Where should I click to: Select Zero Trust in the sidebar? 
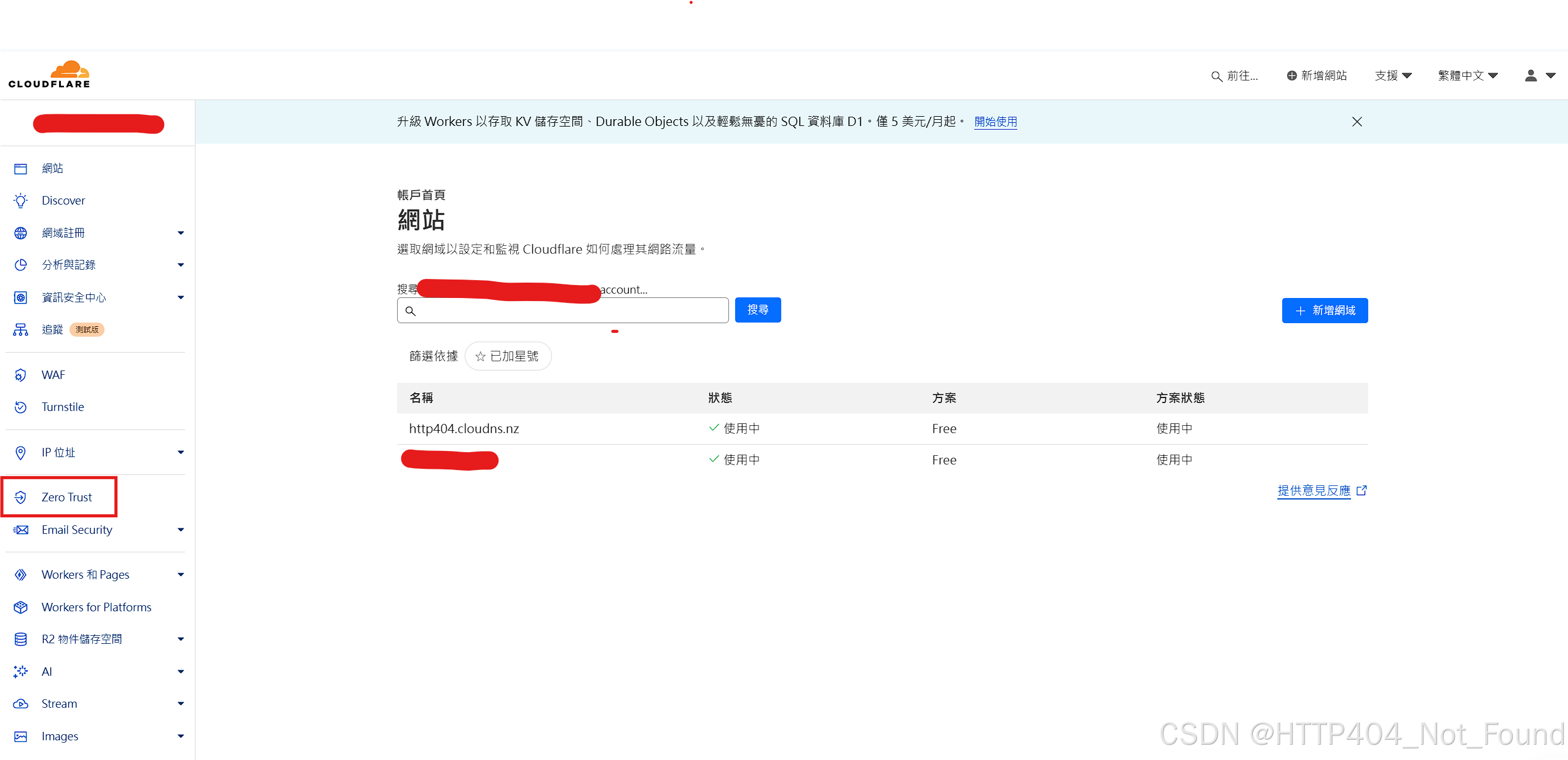coord(66,496)
